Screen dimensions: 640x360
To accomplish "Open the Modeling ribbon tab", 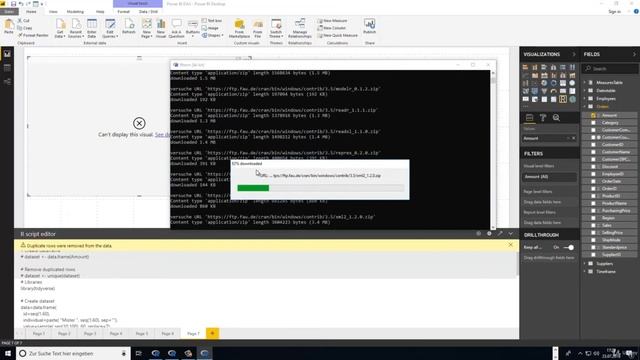I will click(75, 11).
